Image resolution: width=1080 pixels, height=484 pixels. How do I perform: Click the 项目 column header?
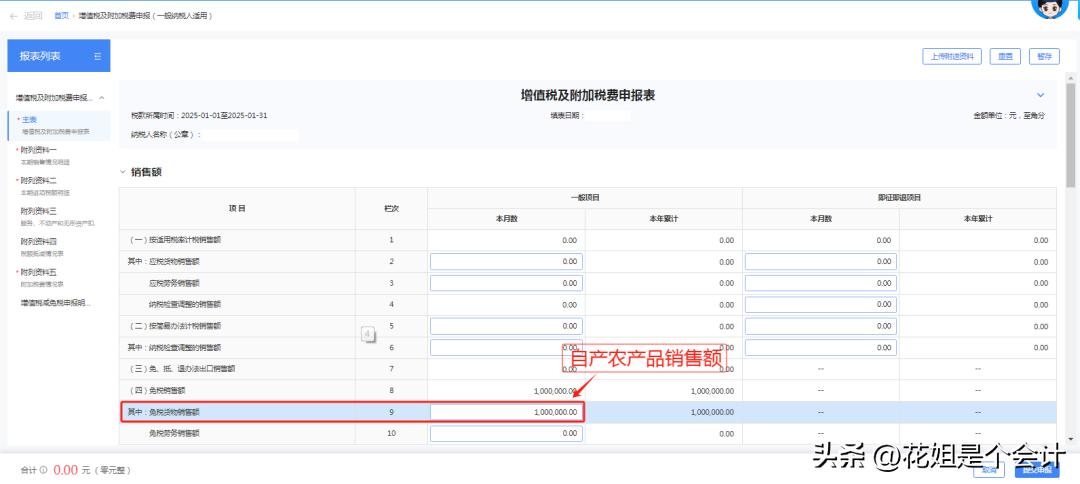237,208
